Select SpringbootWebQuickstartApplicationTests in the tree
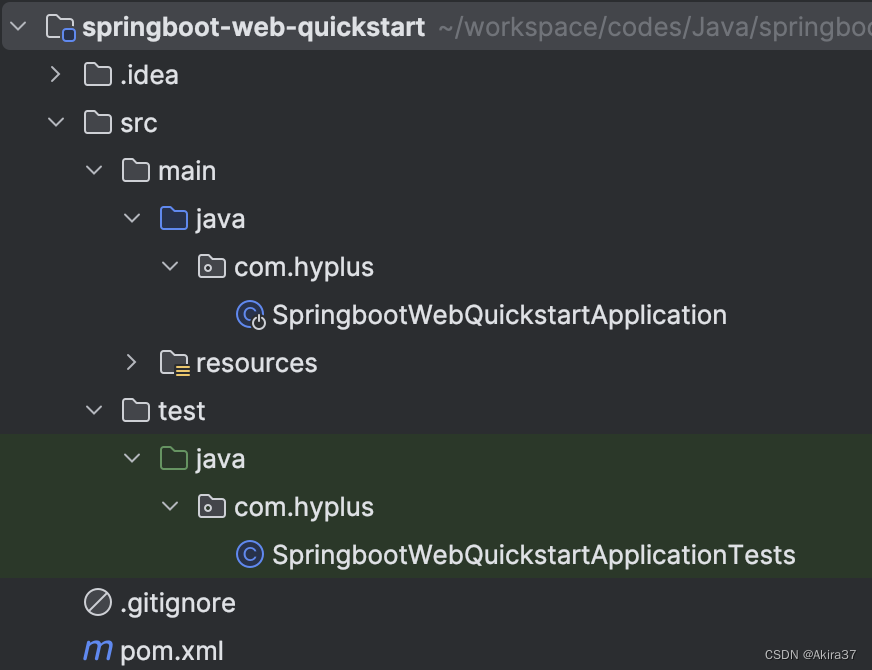Screen dimensions: 872x670 point(534,554)
